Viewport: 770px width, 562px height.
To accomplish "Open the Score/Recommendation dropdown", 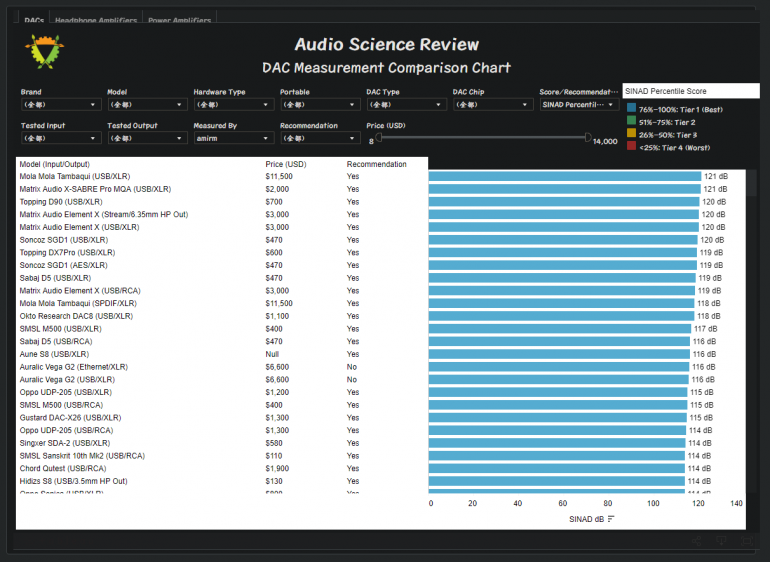I will tap(578, 104).
